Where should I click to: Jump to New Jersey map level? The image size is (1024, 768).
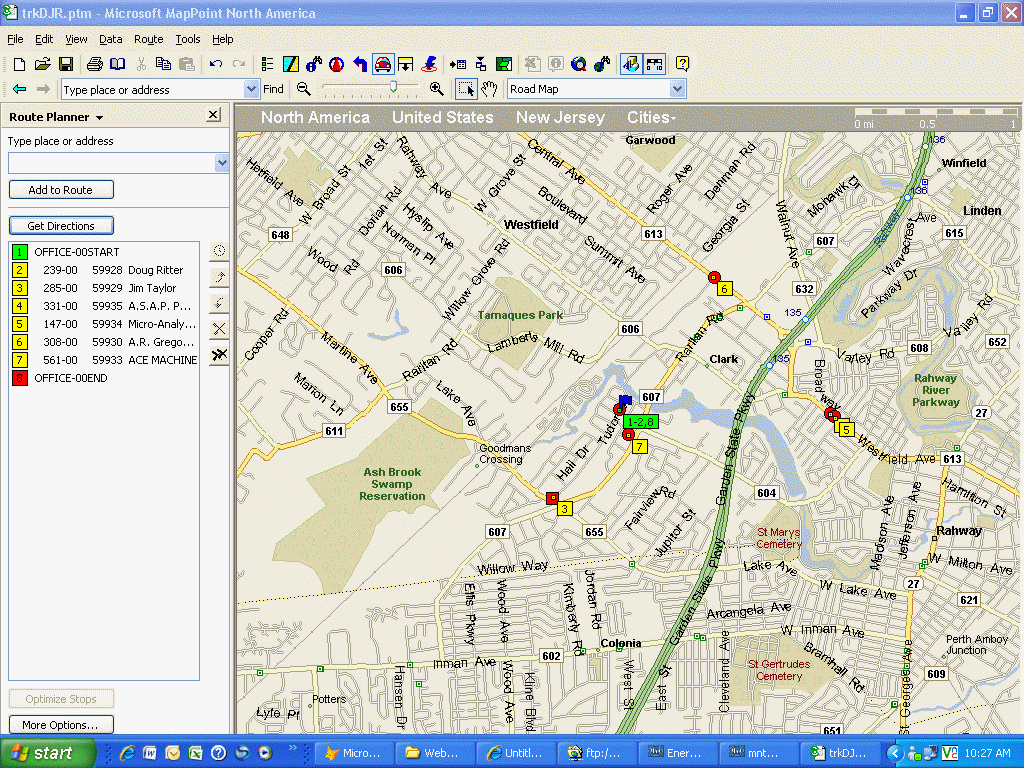(x=560, y=118)
